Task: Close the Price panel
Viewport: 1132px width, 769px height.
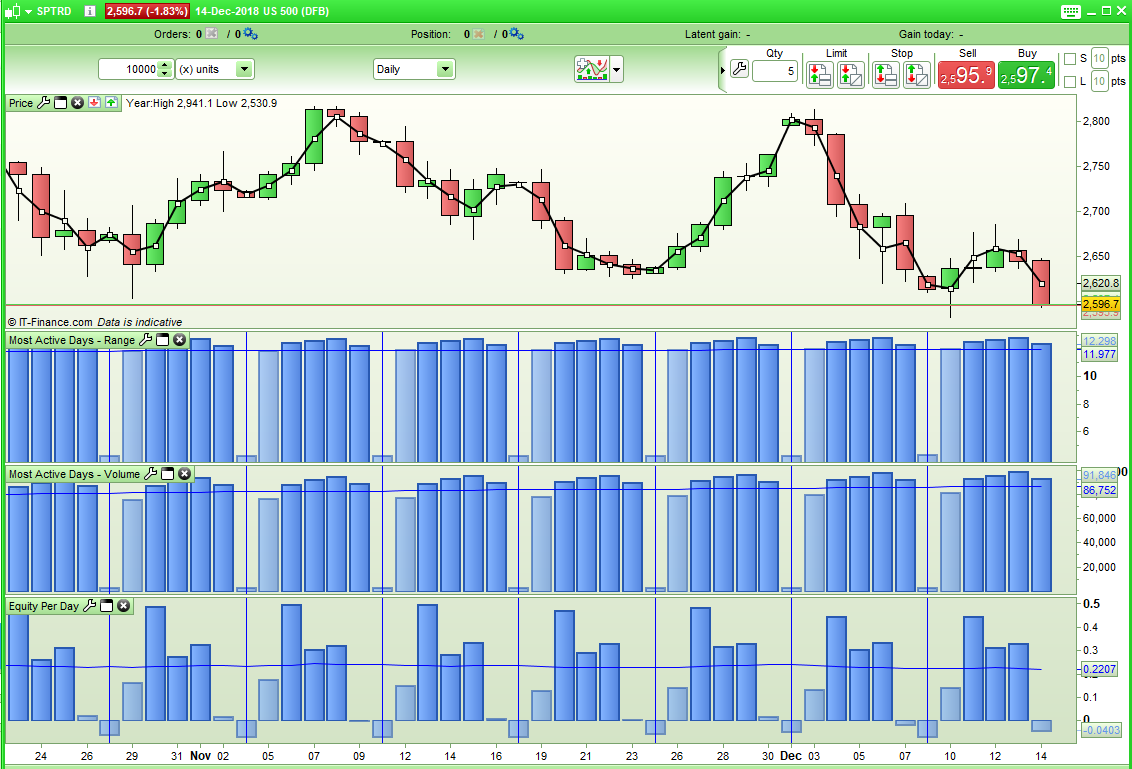Action: 77,103
